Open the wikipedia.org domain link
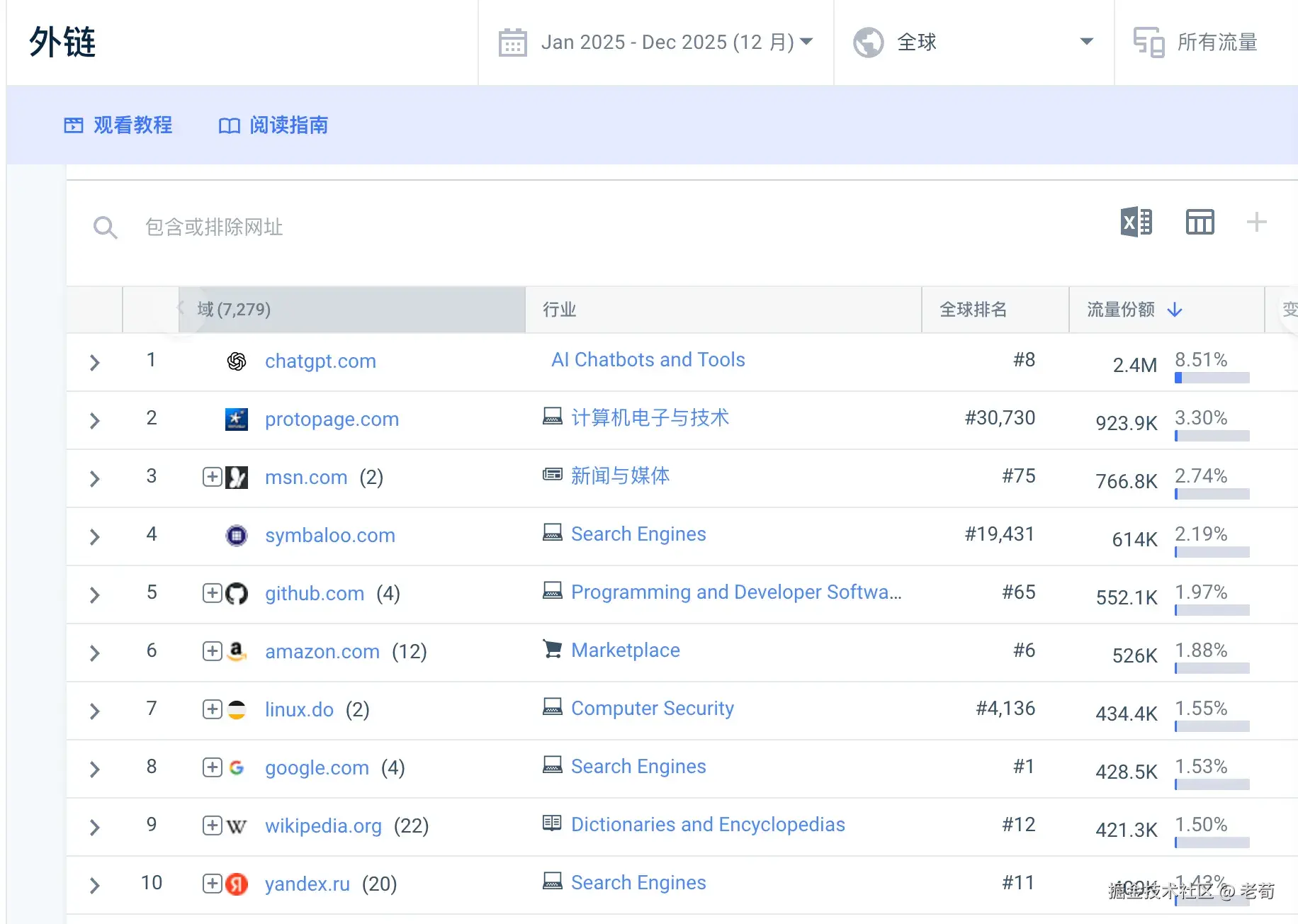The width and height of the screenshot is (1298, 924). click(323, 826)
